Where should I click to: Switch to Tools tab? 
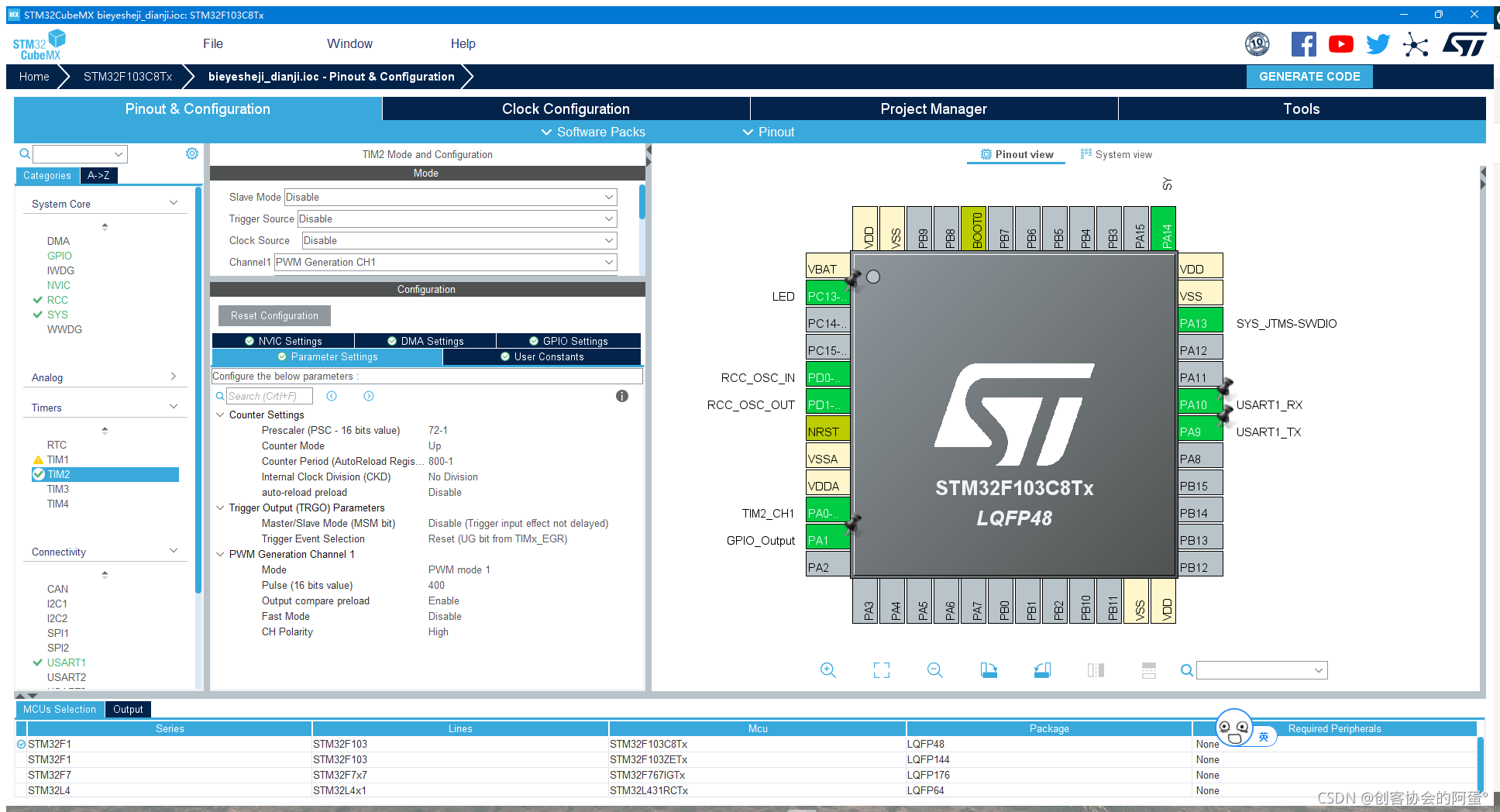1302,108
